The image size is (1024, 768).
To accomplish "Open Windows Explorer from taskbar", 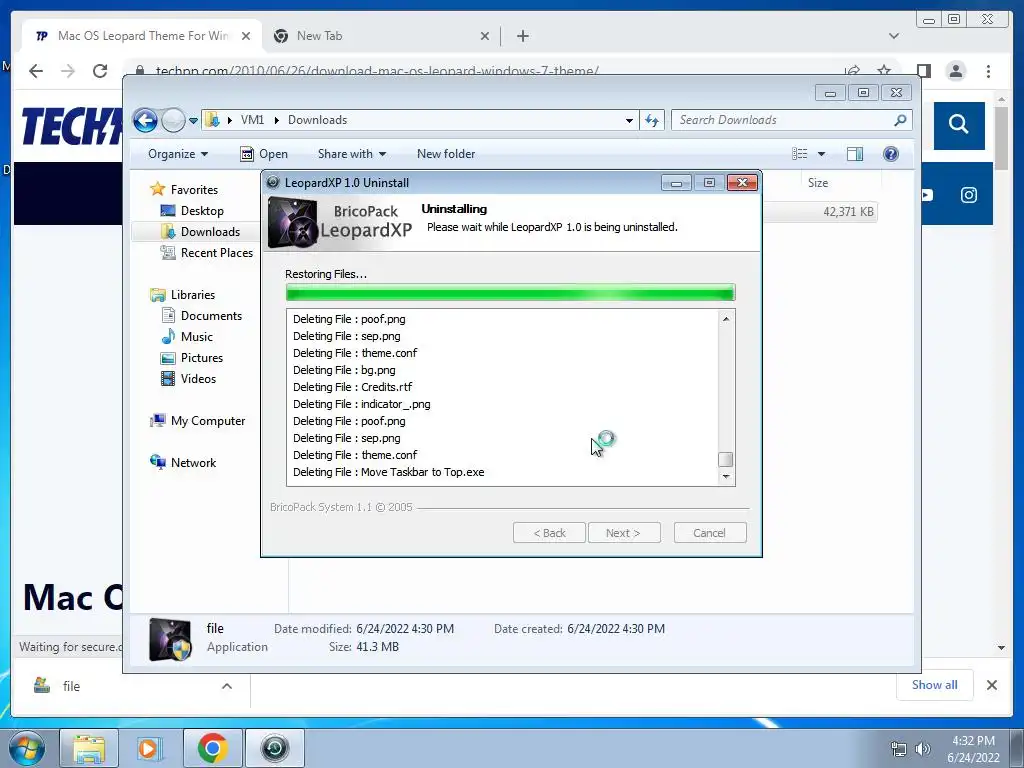I will (x=89, y=749).
